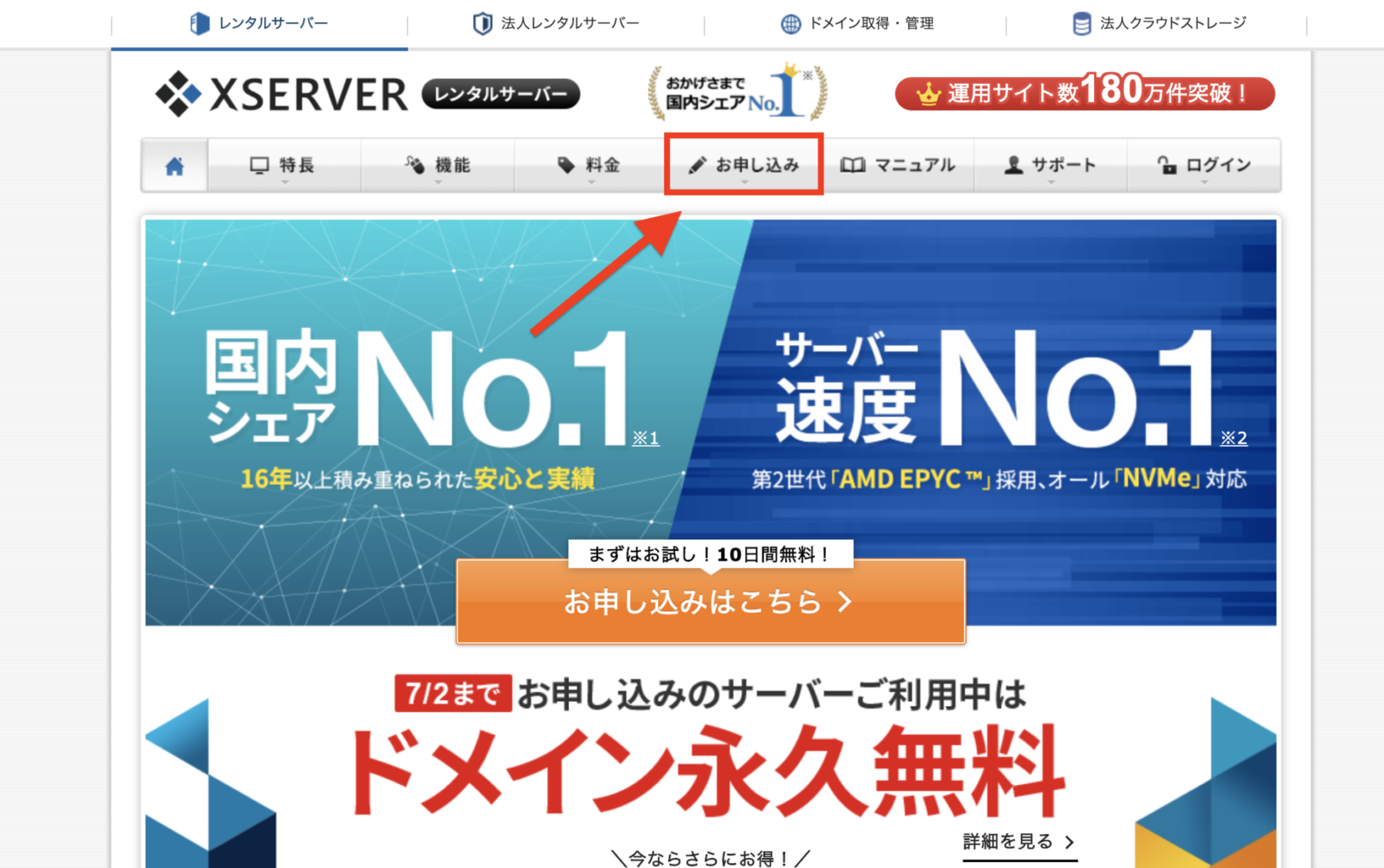Click the open book icon beside マニュアル

point(852,165)
